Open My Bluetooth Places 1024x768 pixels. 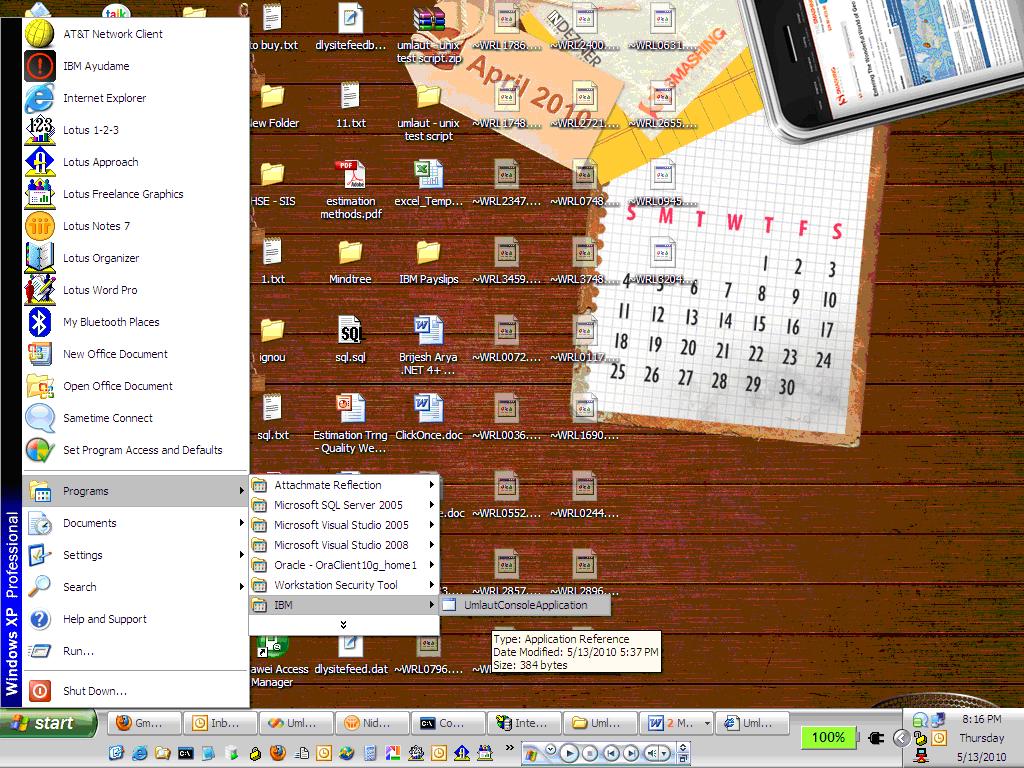click(x=136, y=322)
